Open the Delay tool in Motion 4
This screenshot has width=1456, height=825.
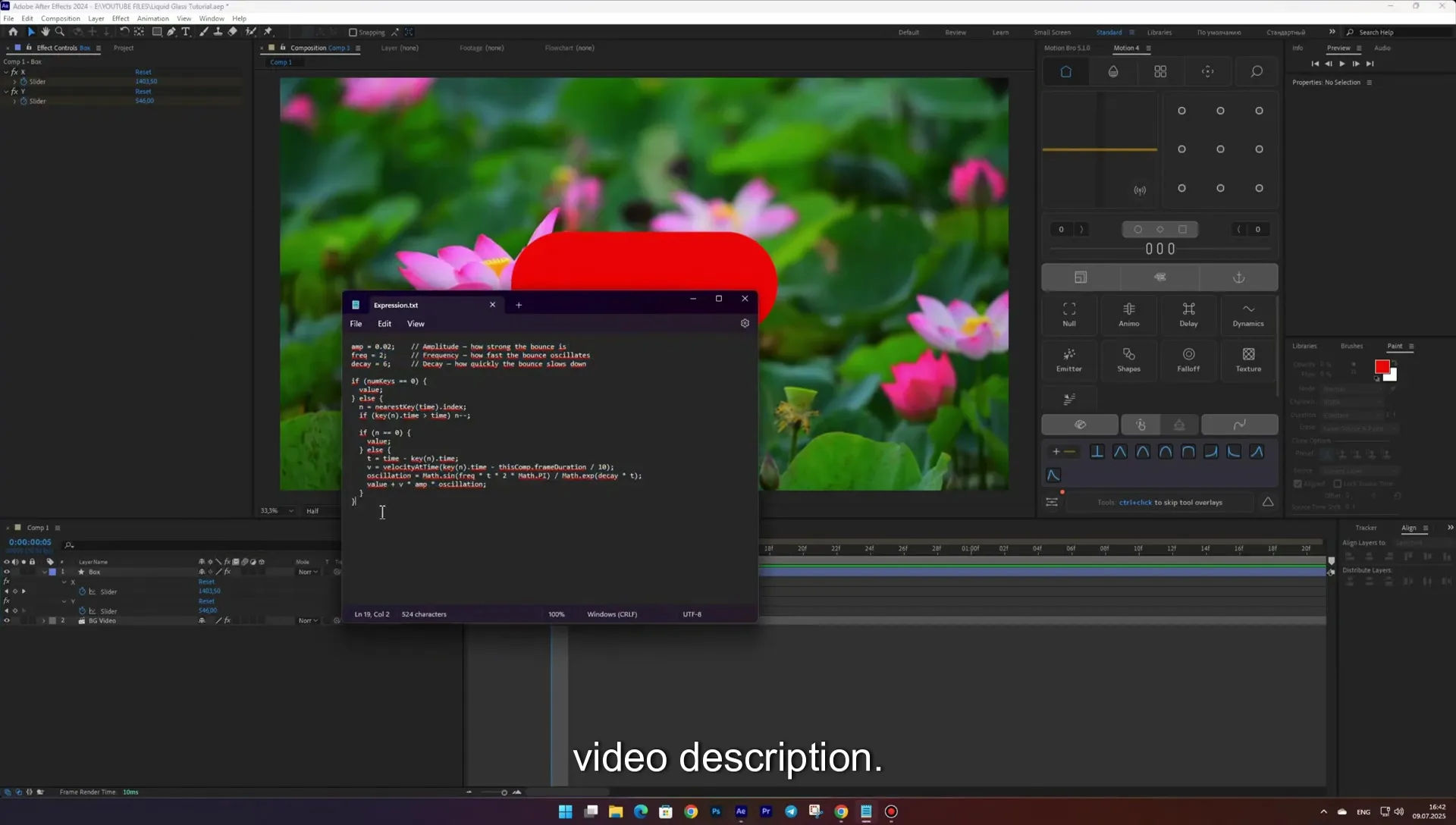pos(1188,314)
